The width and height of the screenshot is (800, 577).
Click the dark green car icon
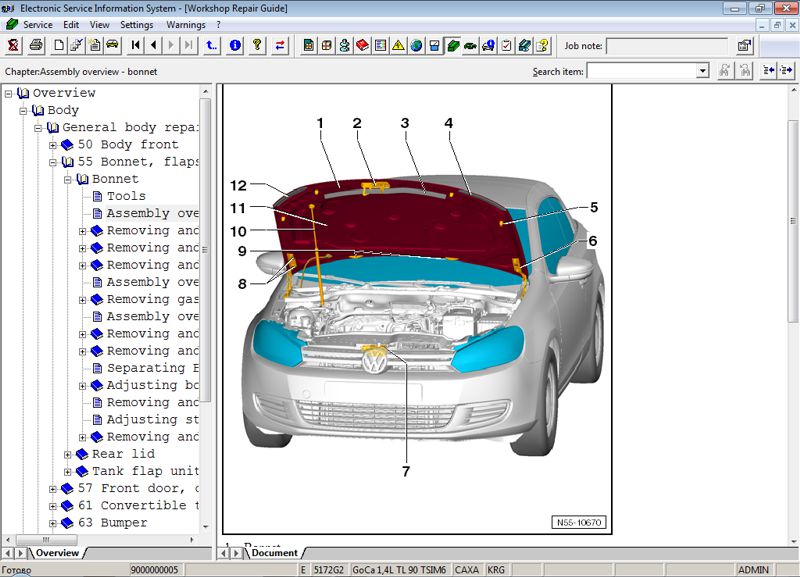point(470,45)
